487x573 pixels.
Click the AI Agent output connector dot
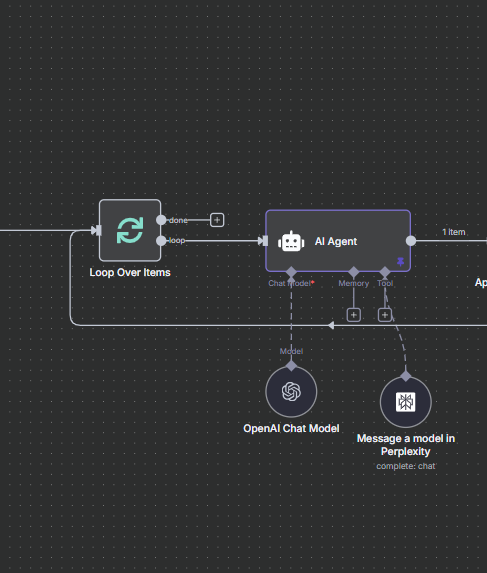click(411, 241)
